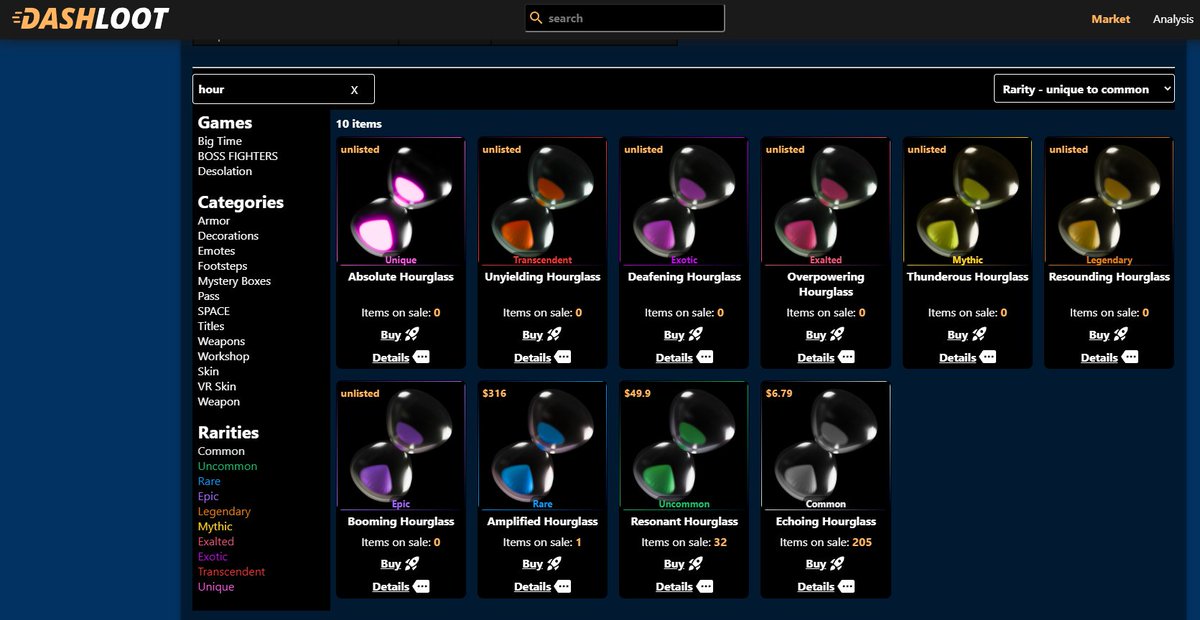Click rocket icon beside Absolute Hourglass Buy

pos(413,334)
